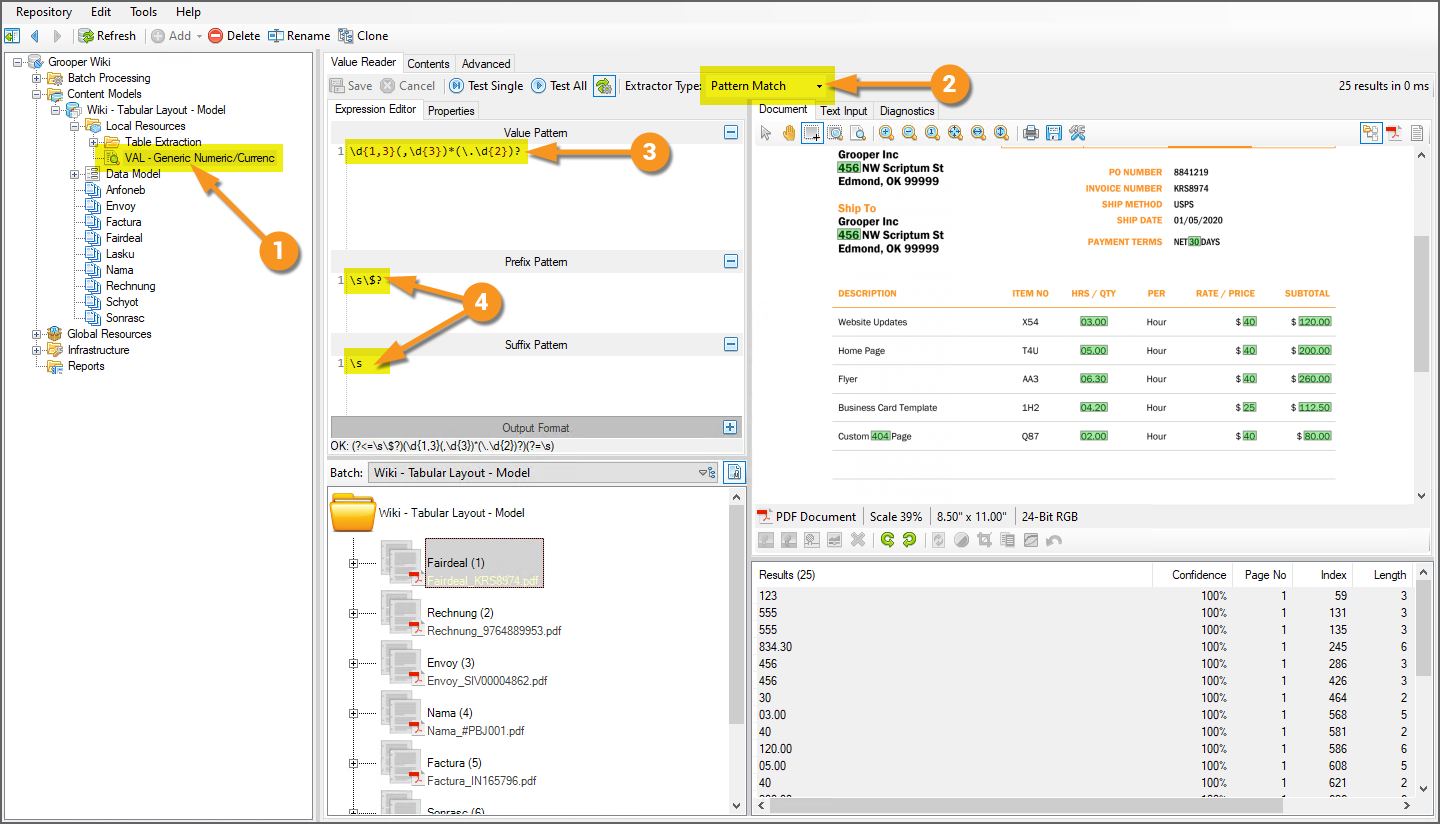Image resolution: width=1440 pixels, height=824 pixels.
Task: Collapse the Prefix Pattern section
Action: pyautogui.click(x=731, y=262)
